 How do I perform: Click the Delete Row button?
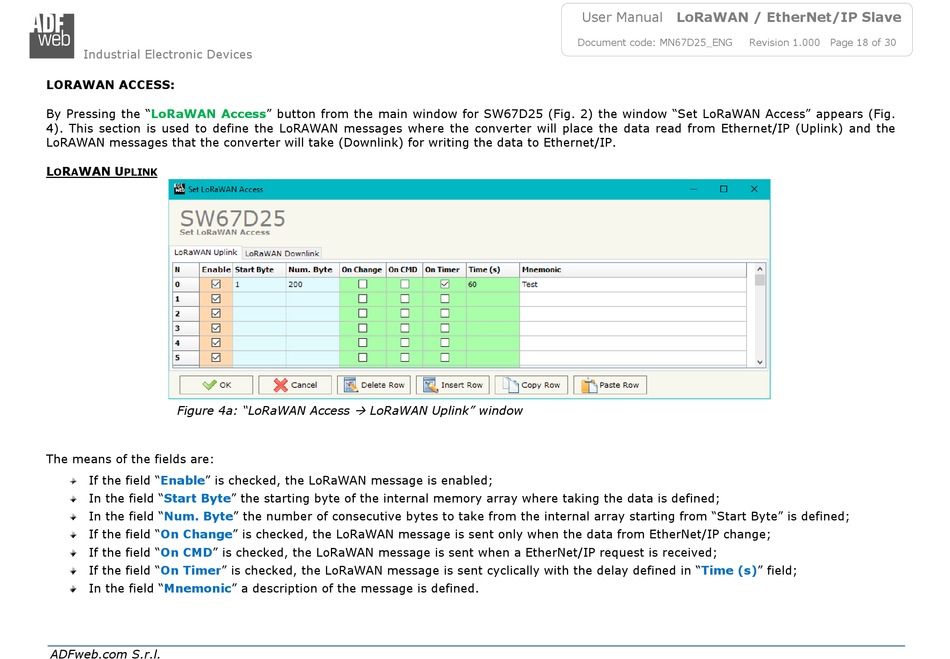click(374, 385)
